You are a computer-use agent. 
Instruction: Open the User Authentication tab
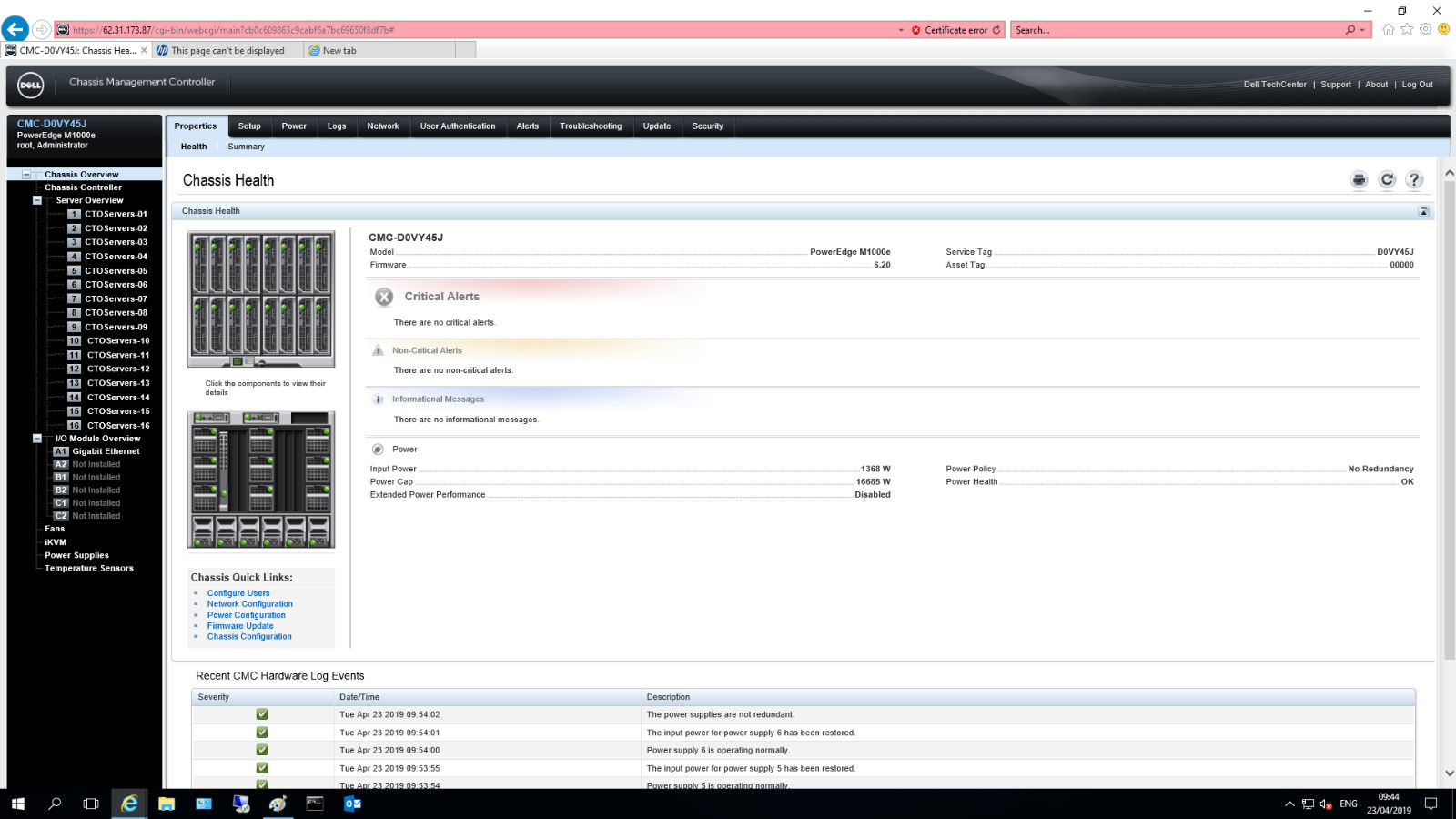click(458, 126)
